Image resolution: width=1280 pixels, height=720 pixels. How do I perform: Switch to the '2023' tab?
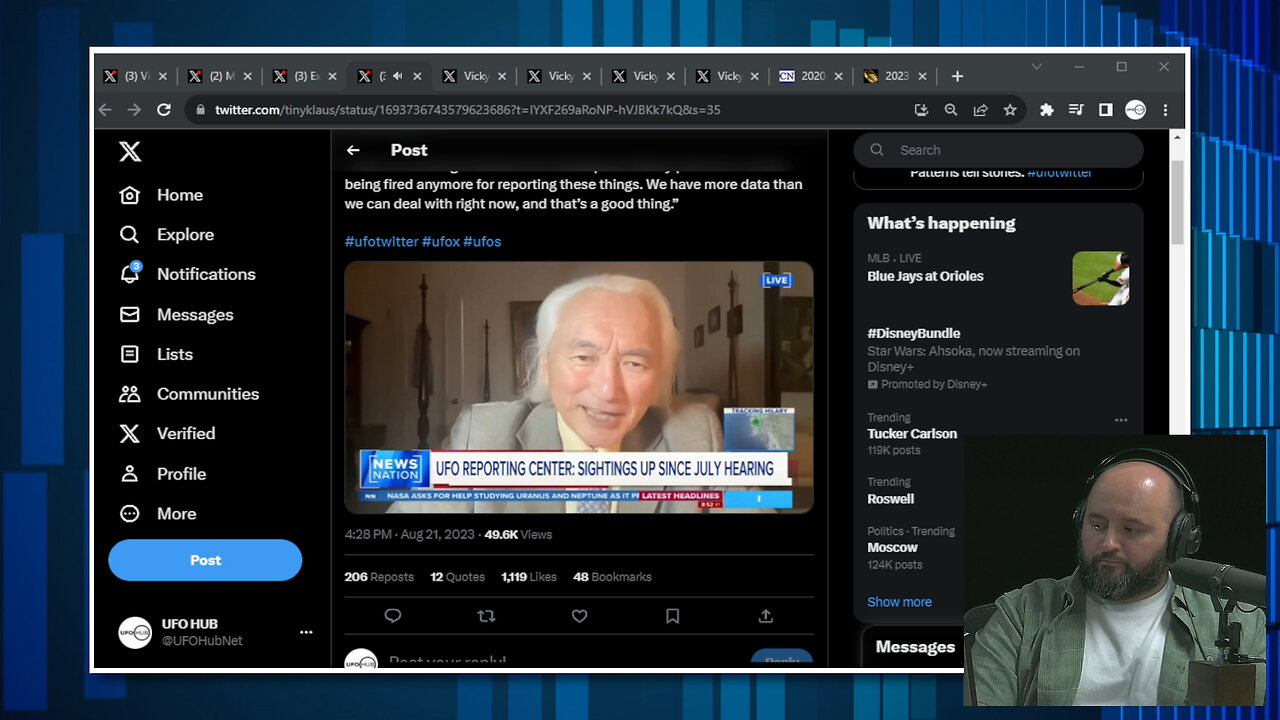[x=897, y=76]
